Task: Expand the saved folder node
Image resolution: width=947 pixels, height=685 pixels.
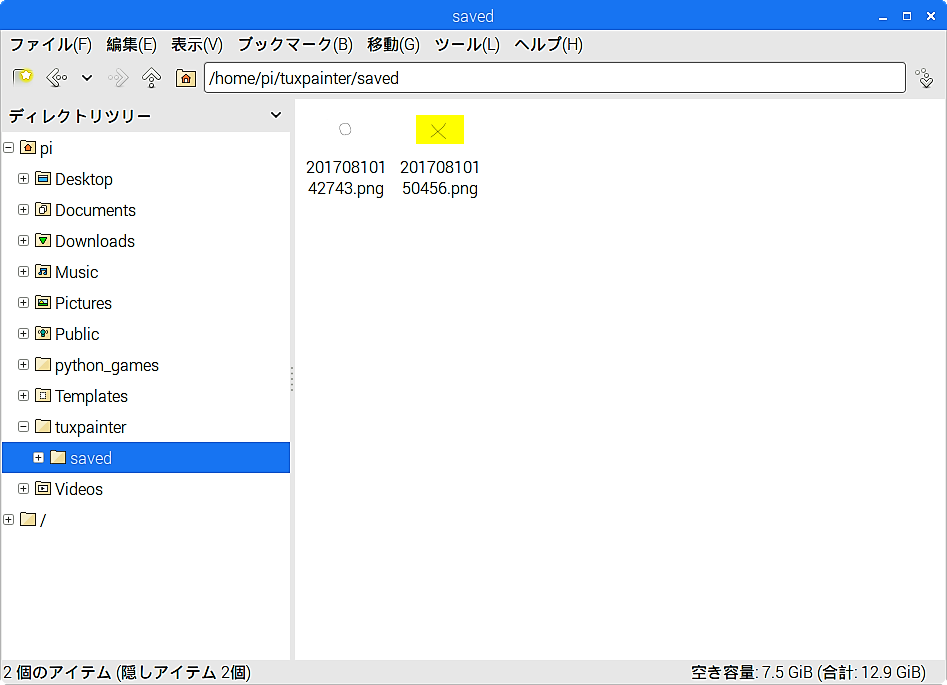Action: click(38, 458)
